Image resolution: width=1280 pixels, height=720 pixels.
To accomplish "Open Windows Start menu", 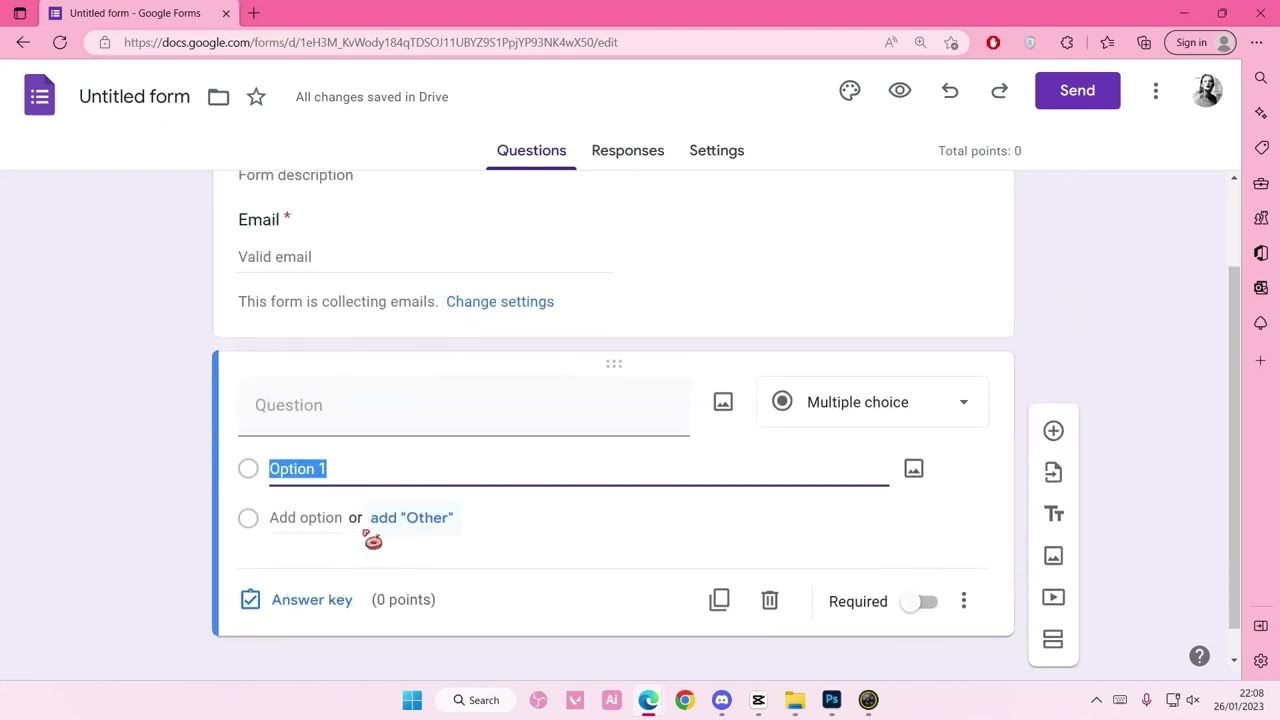I will 412,700.
